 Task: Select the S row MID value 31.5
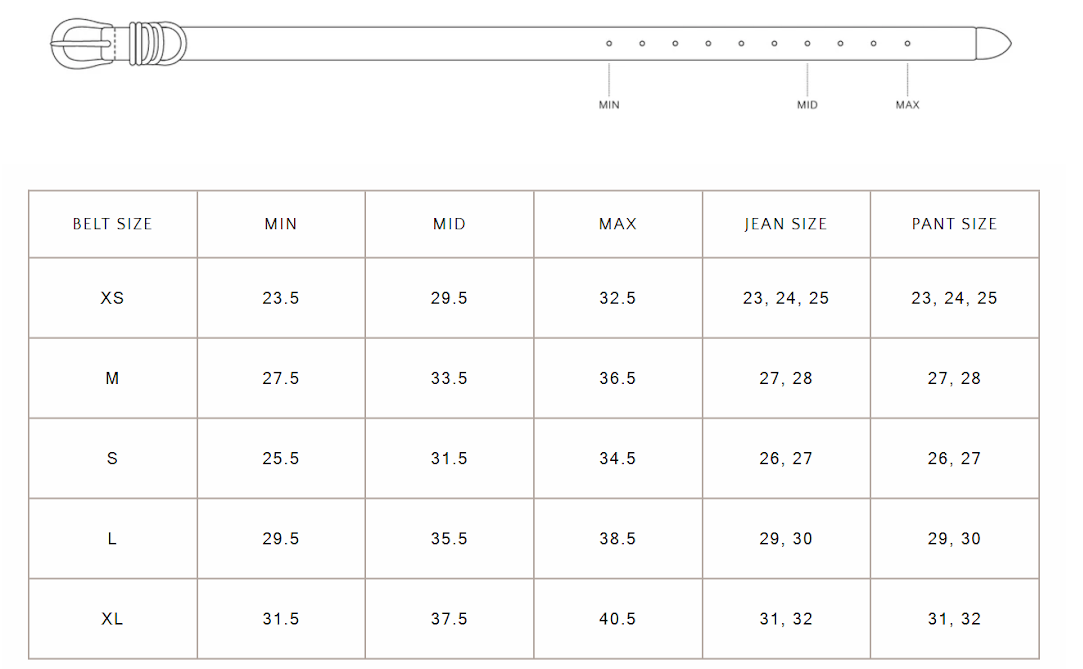pyautogui.click(x=449, y=458)
